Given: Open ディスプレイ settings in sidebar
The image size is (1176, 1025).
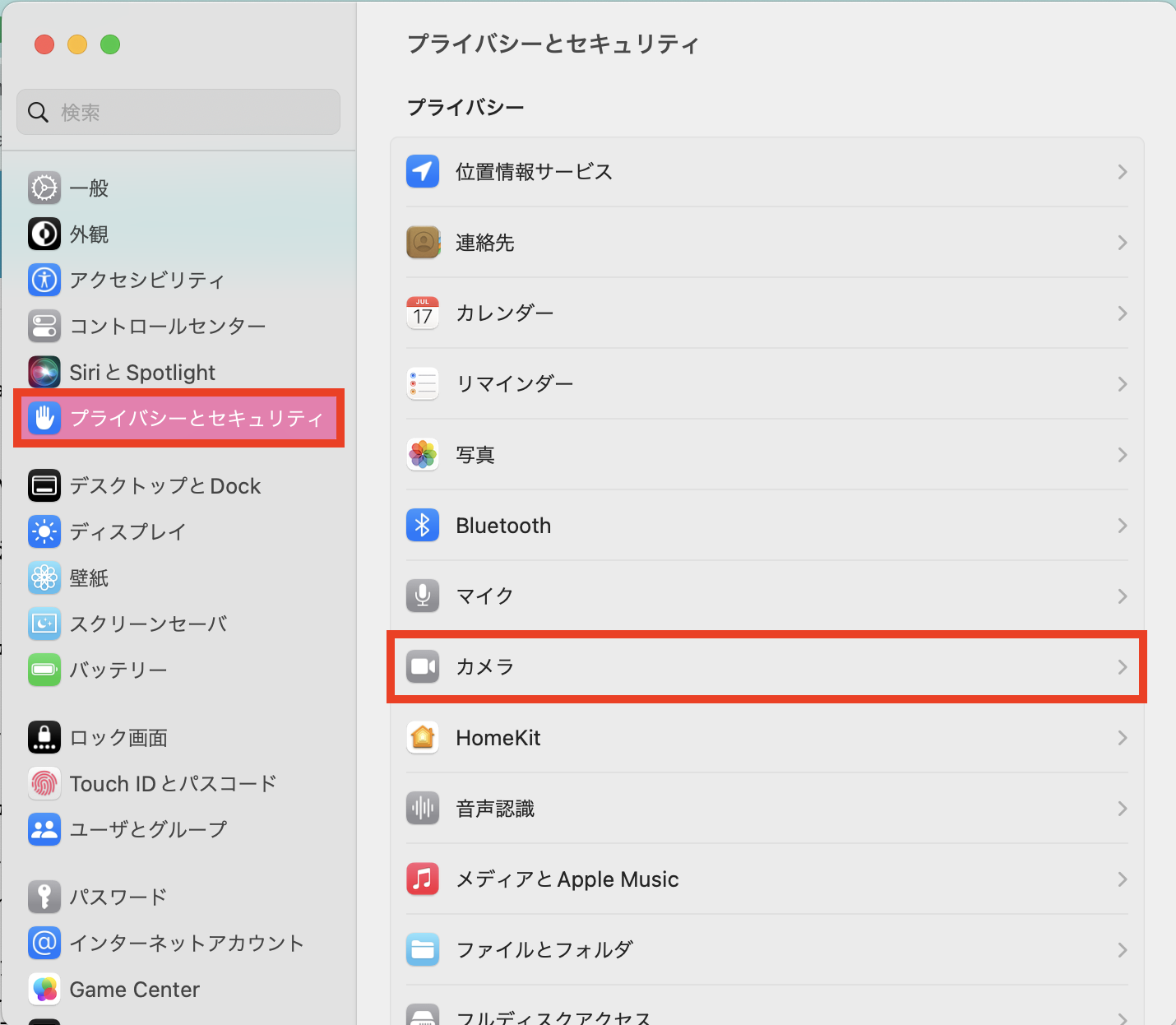Looking at the screenshot, I should 127,532.
